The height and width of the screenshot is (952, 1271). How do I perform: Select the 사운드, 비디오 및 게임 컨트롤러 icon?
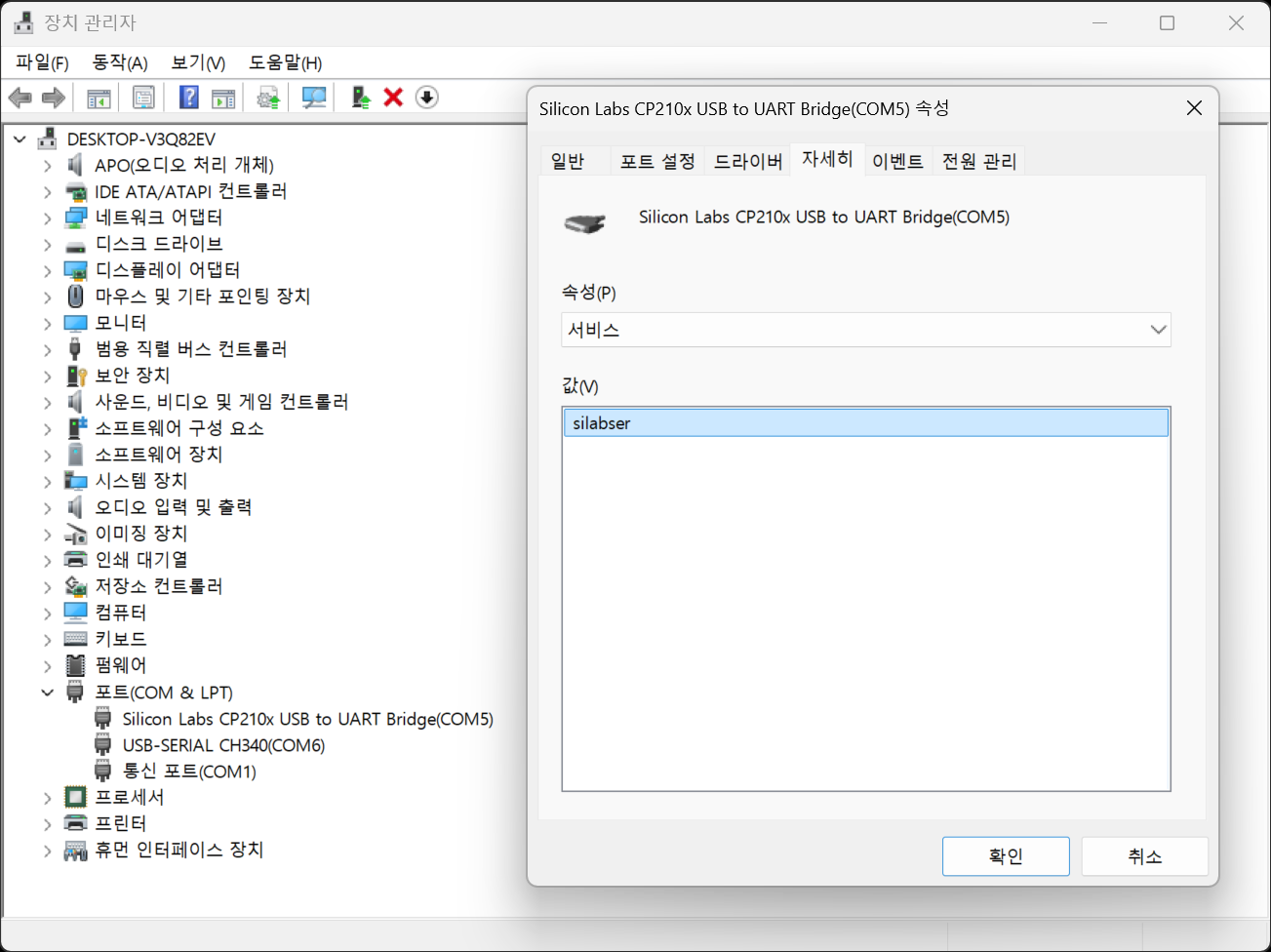click(75, 402)
